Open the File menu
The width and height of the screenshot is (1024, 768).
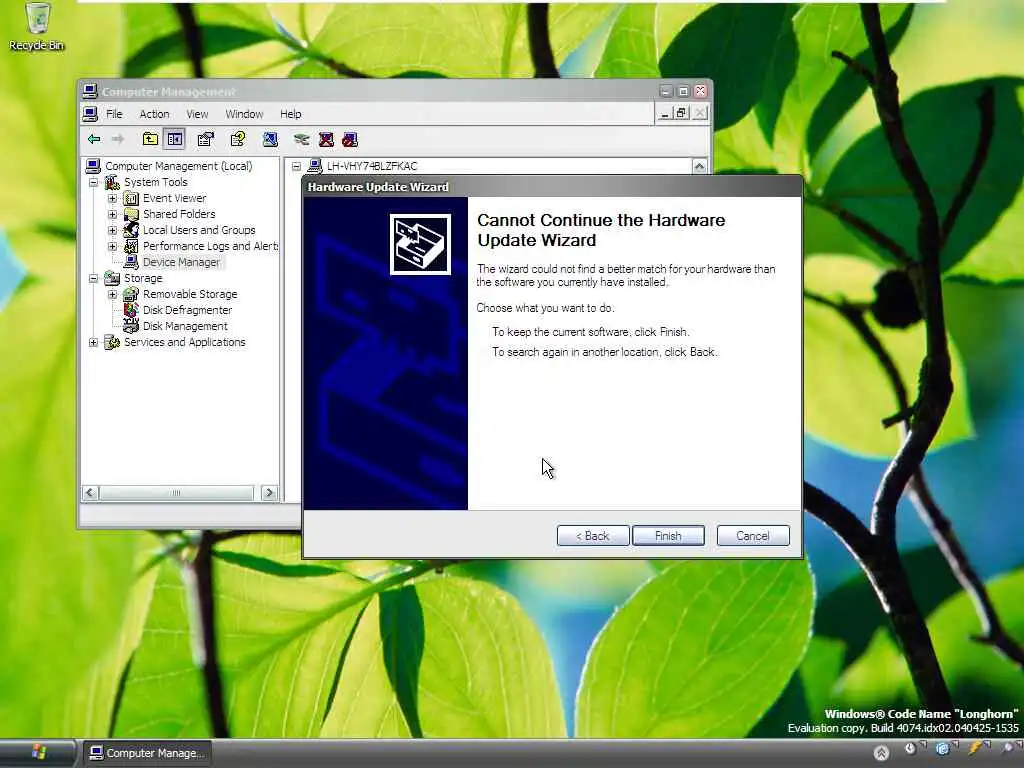(x=114, y=114)
